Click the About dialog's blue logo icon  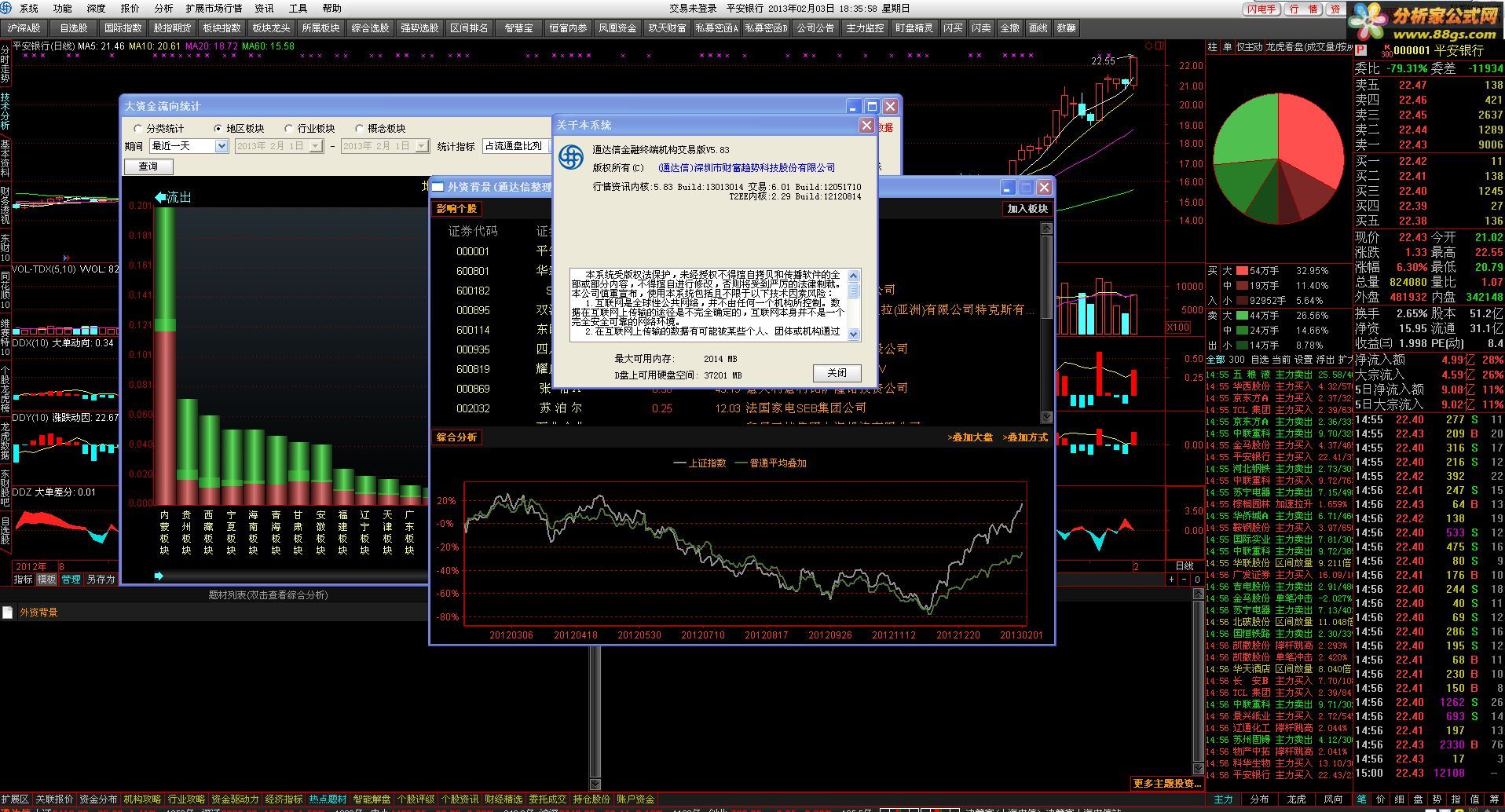[x=571, y=157]
